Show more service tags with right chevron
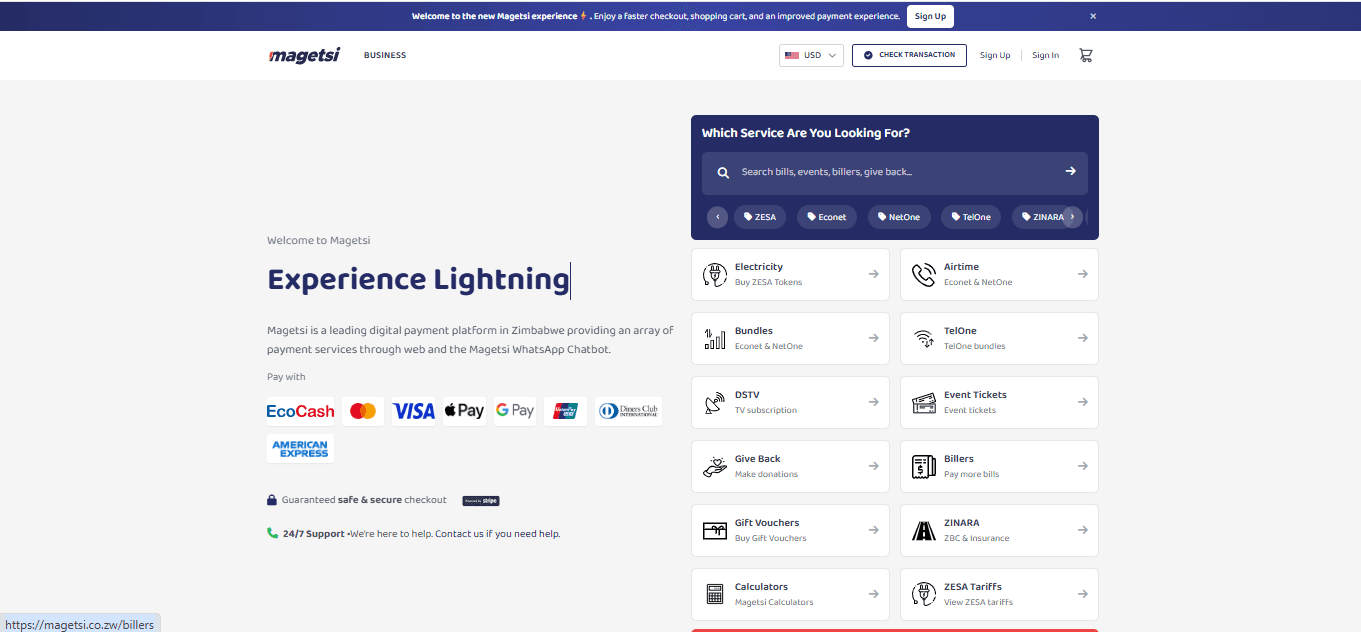Image resolution: width=1361 pixels, height=632 pixels. point(1072,217)
